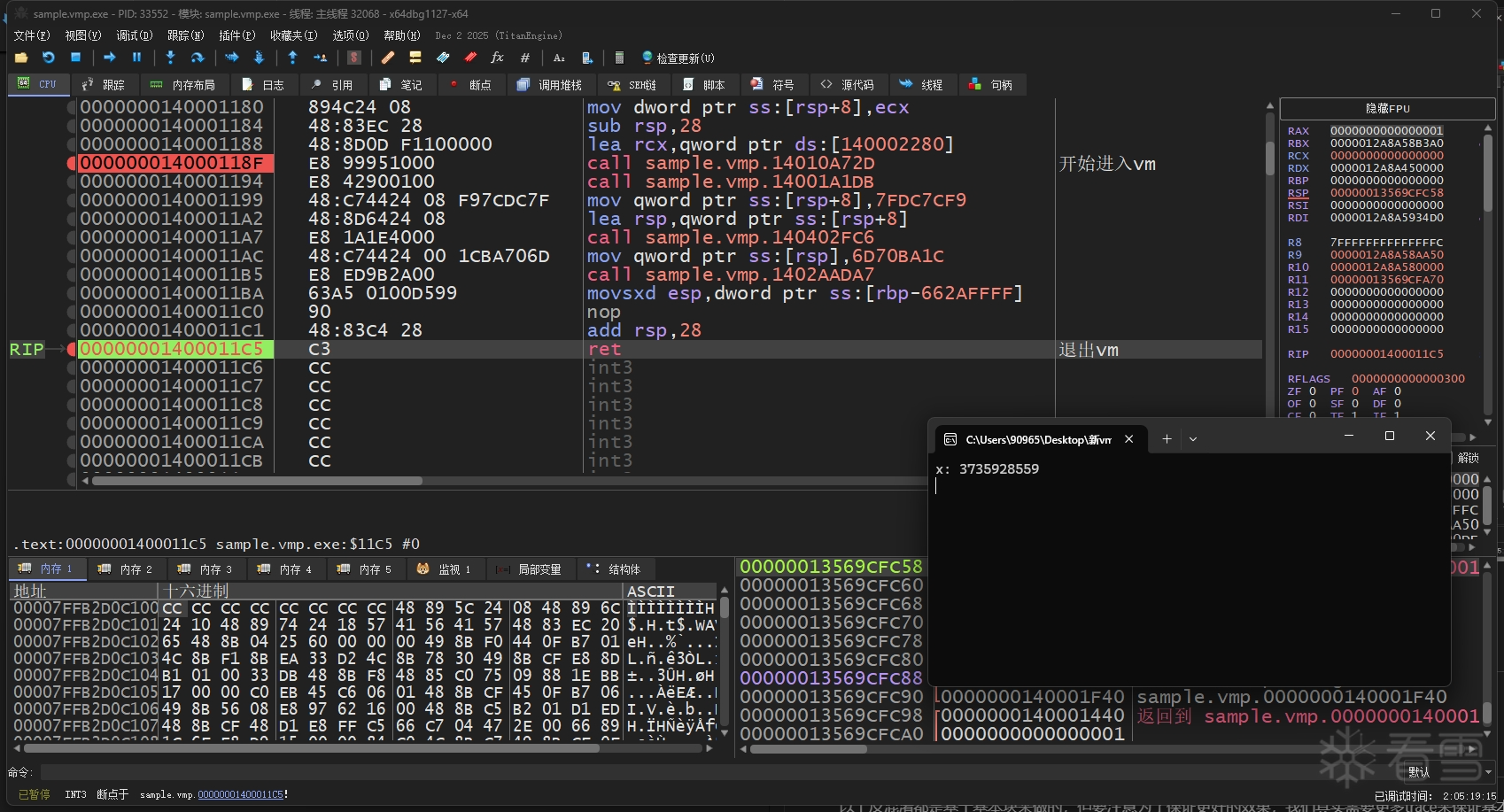Toggle the ZF flag value
Viewport: 1504px width, 812px height.
pyautogui.click(x=1313, y=391)
